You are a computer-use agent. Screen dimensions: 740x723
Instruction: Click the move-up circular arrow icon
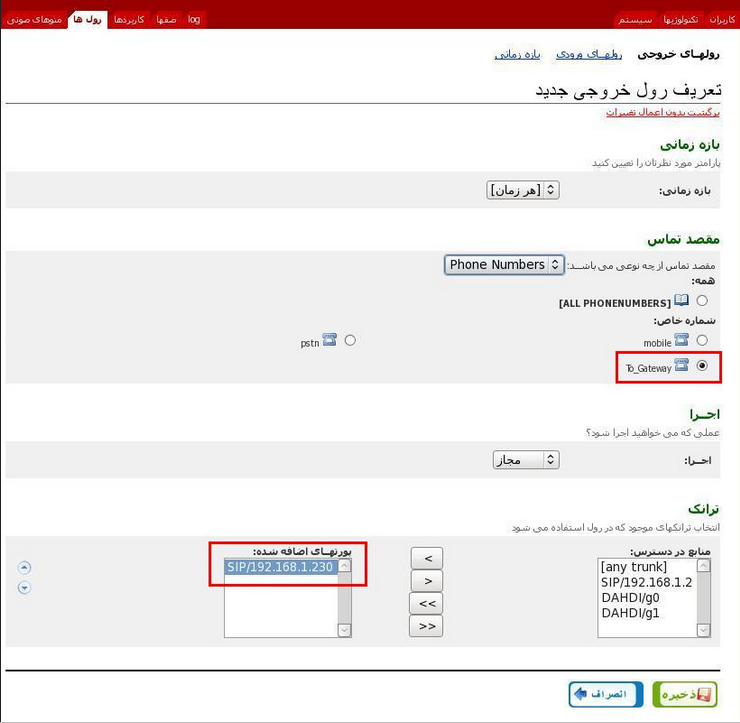point(24,568)
